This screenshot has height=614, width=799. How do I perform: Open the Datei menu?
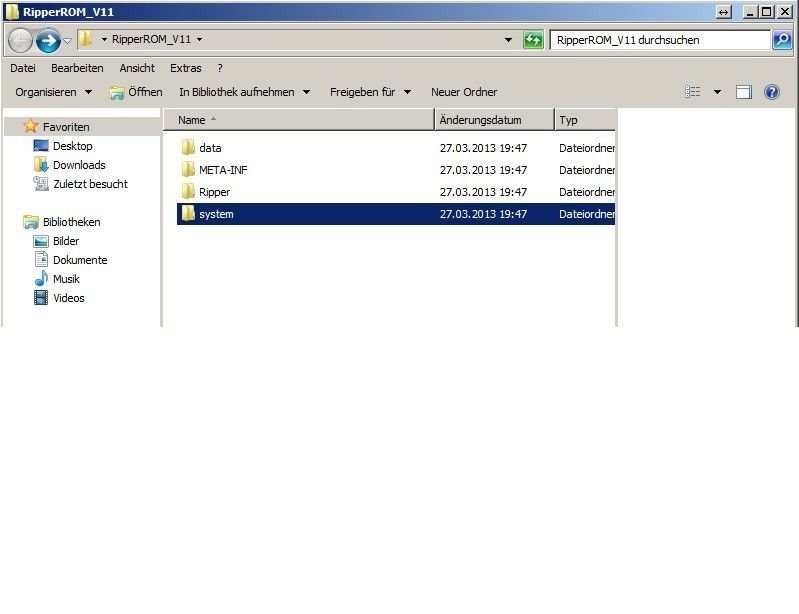(x=23, y=68)
